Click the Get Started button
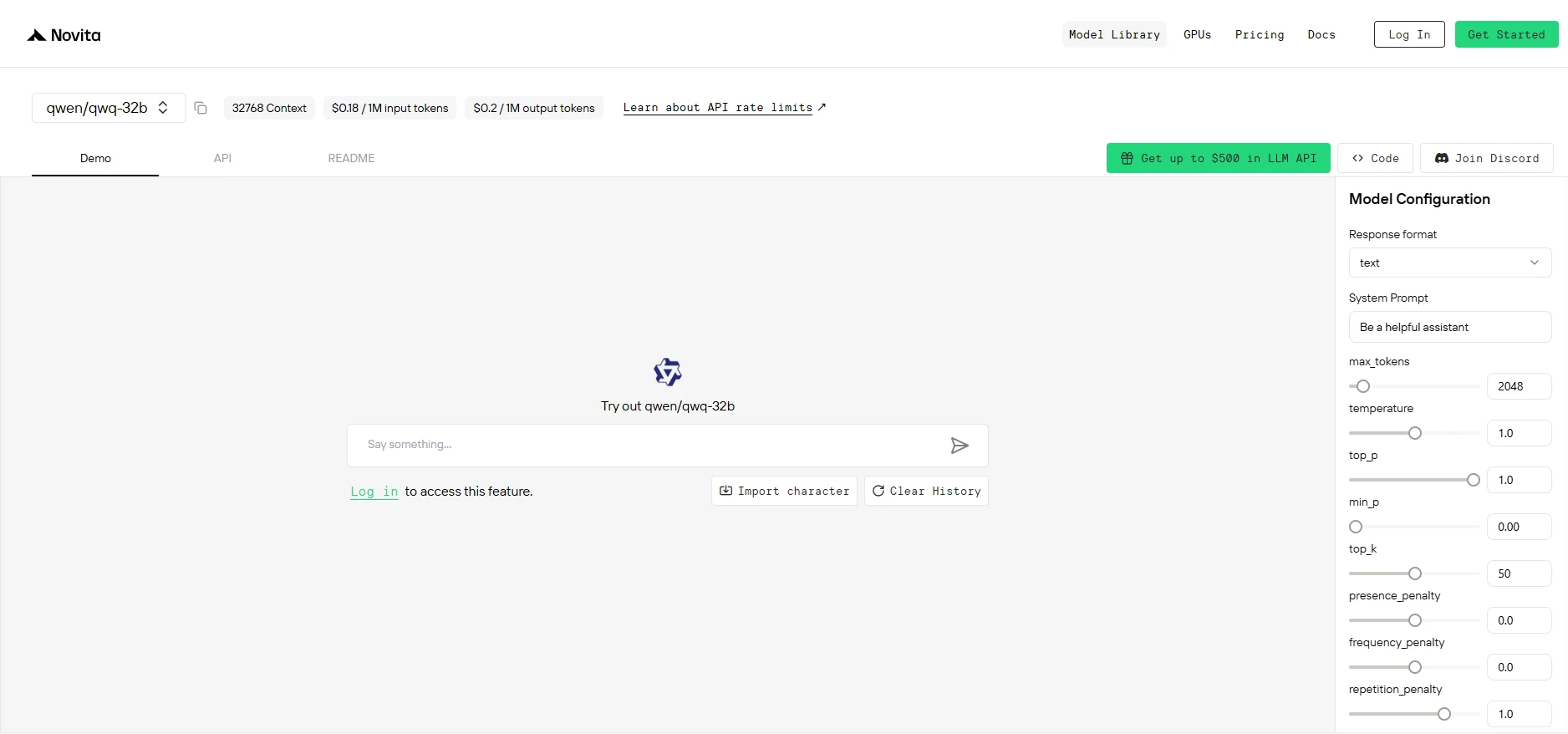 point(1506,34)
